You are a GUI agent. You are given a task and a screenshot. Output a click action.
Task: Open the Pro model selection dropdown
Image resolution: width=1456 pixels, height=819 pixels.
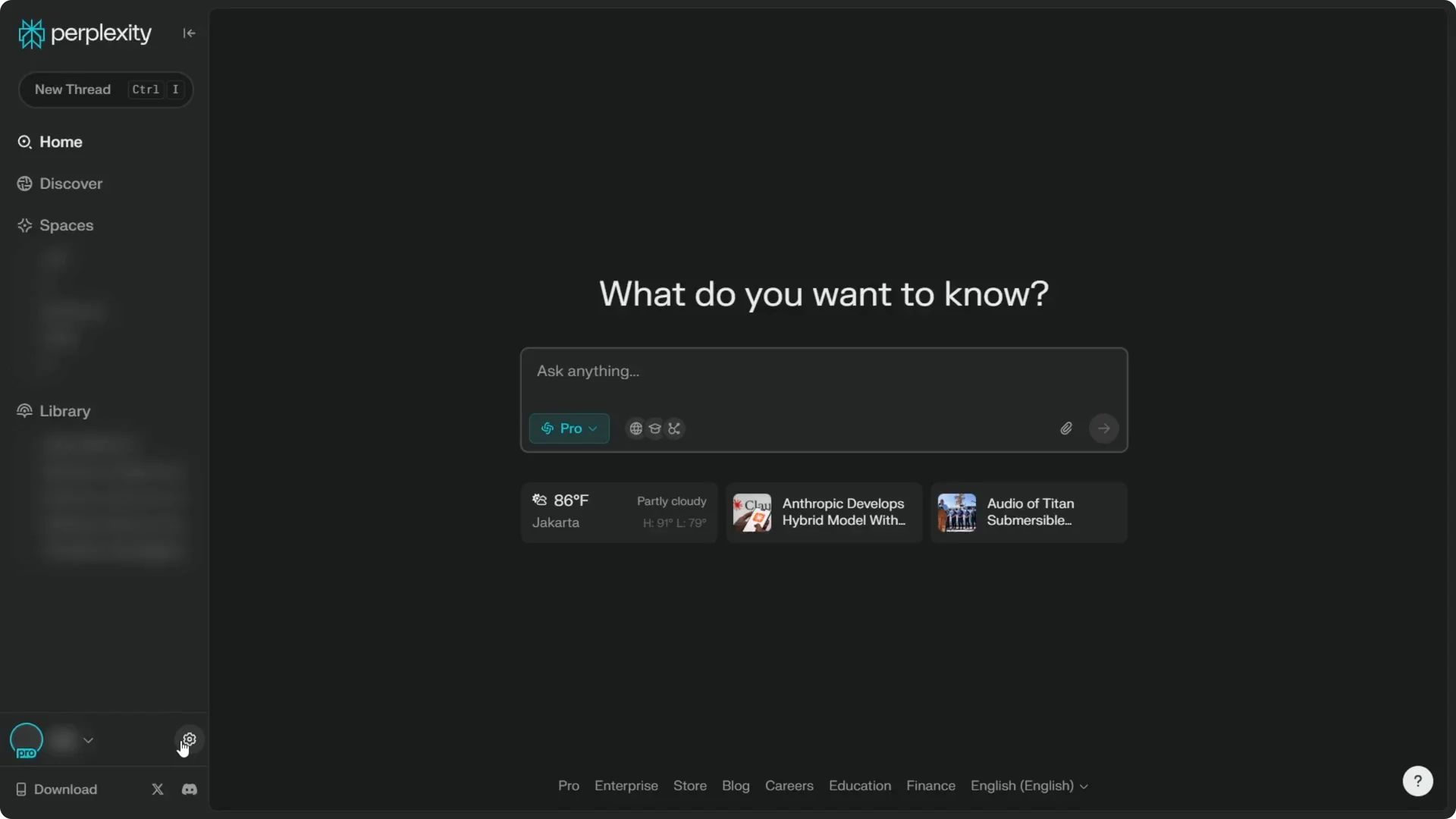click(569, 428)
